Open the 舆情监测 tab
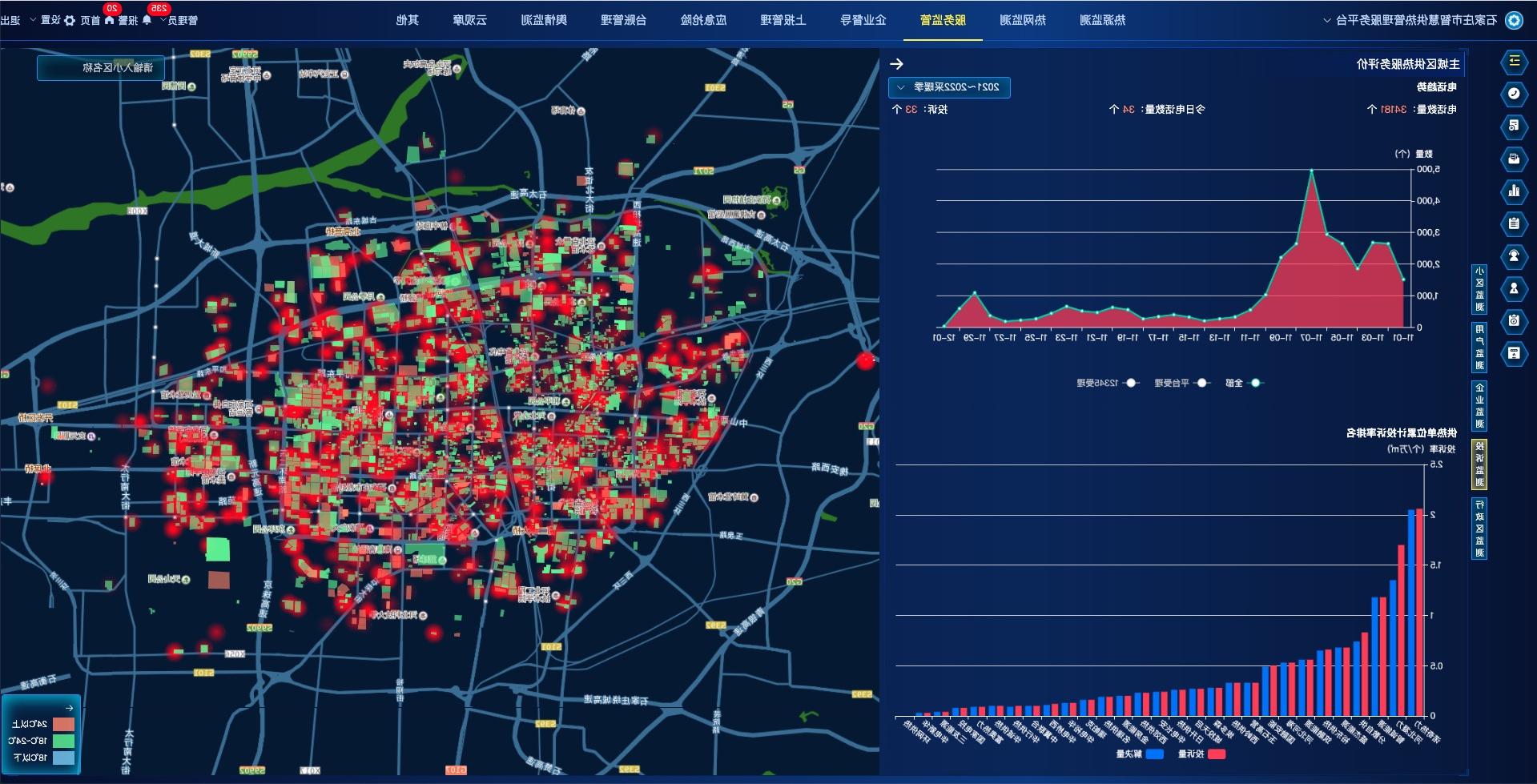Screen dimensions: 1537x784 pyautogui.click(x=544, y=20)
